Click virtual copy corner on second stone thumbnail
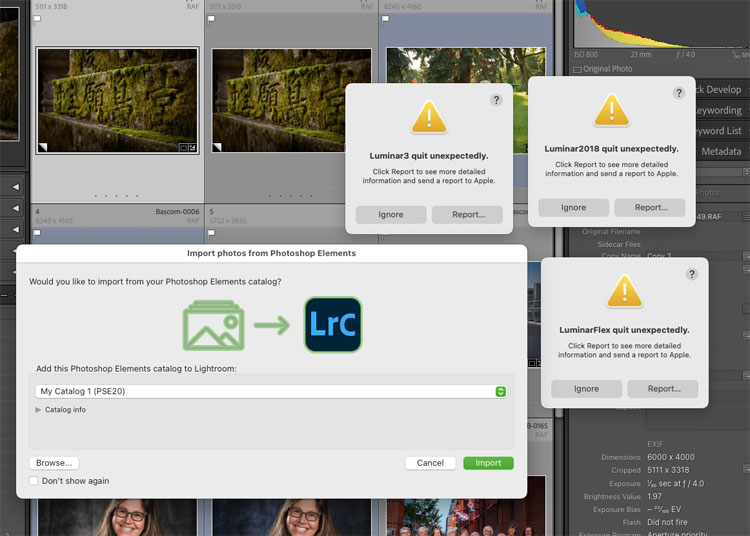Image resolution: width=750 pixels, height=536 pixels. click(217, 147)
